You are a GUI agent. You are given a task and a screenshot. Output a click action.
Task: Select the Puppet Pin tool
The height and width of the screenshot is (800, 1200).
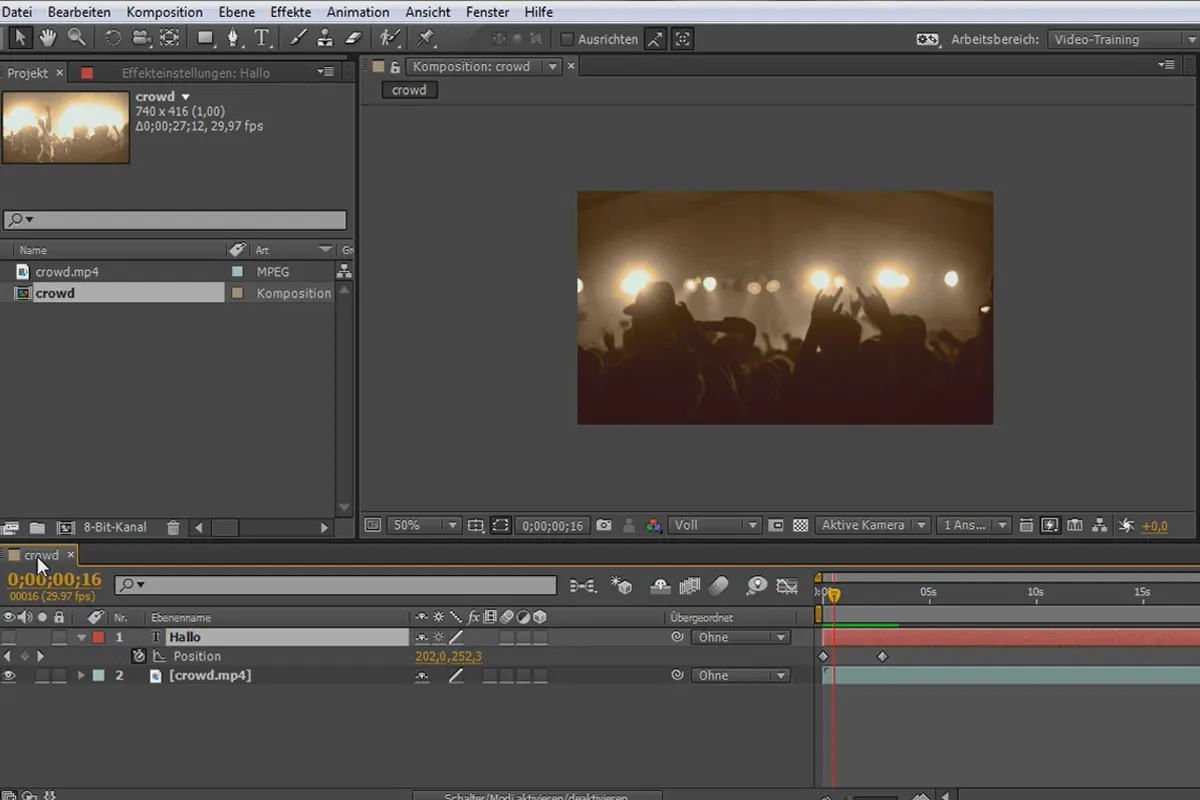[426, 38]
